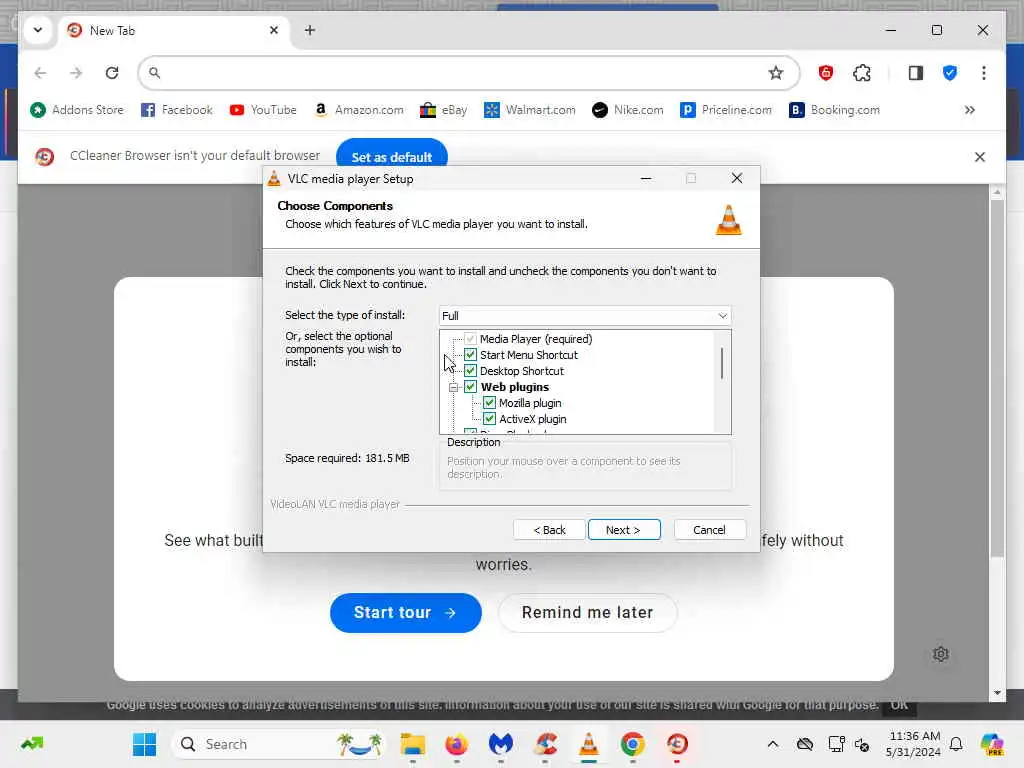Open the tab search dropdown arrow
Image resolution: width=1024 pixels, height=768 pixels.
point(38,30)
